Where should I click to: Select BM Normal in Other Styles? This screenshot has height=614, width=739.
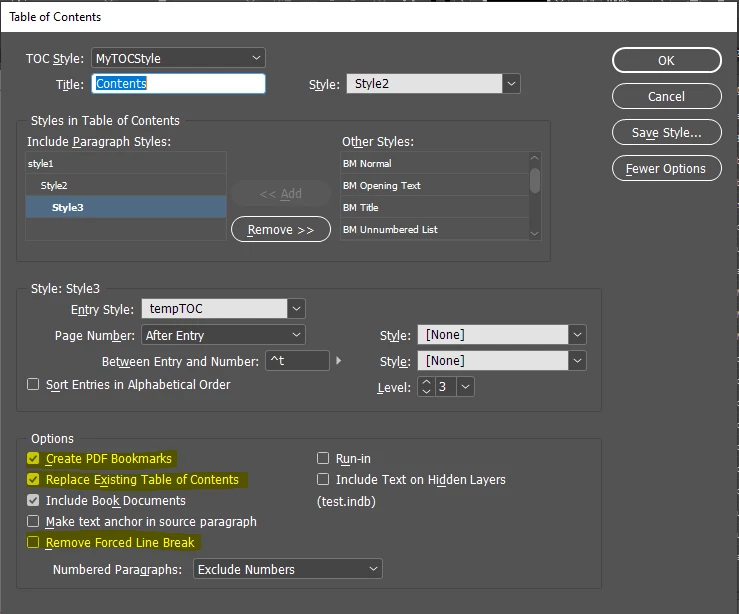tap(434, 164)
